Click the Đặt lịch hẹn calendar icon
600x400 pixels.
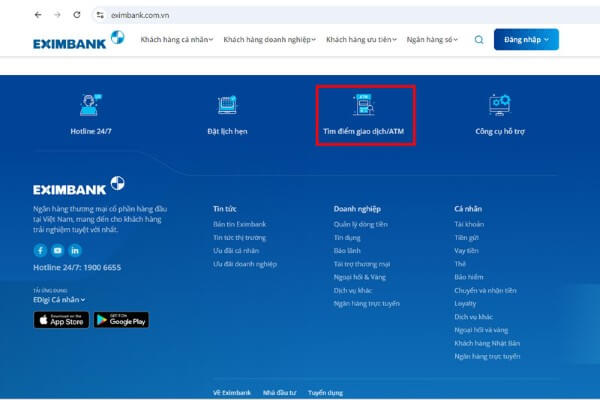tap(227, 105)
